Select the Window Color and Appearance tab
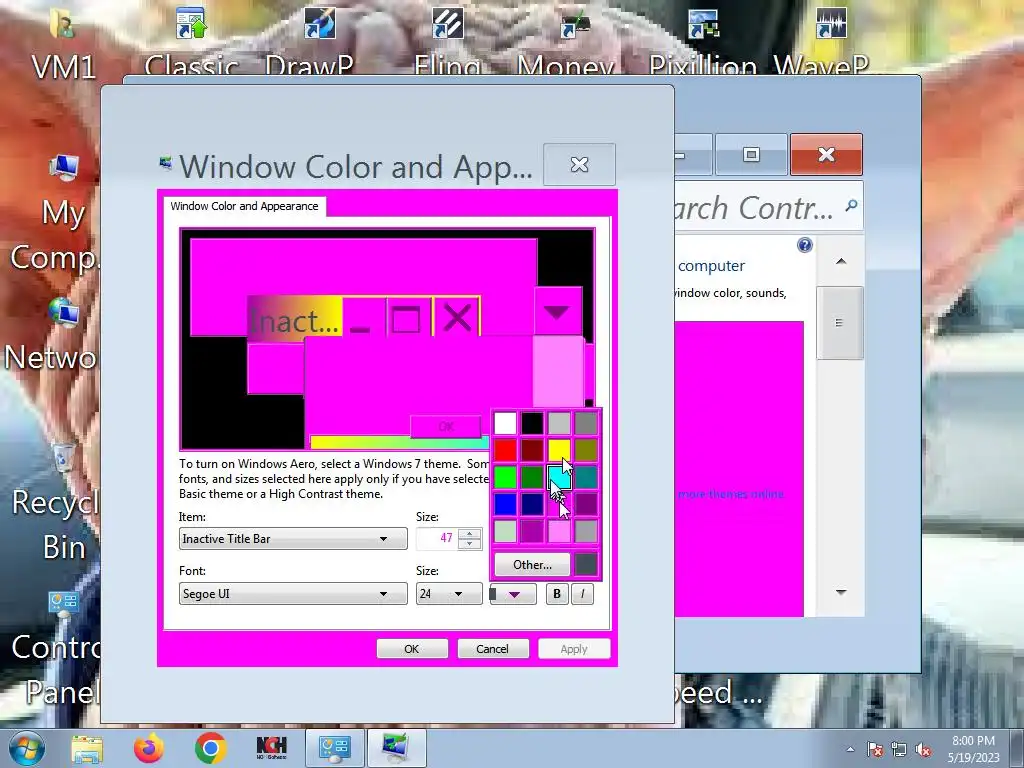This screenshot has height=768, width=1024. 244,206
